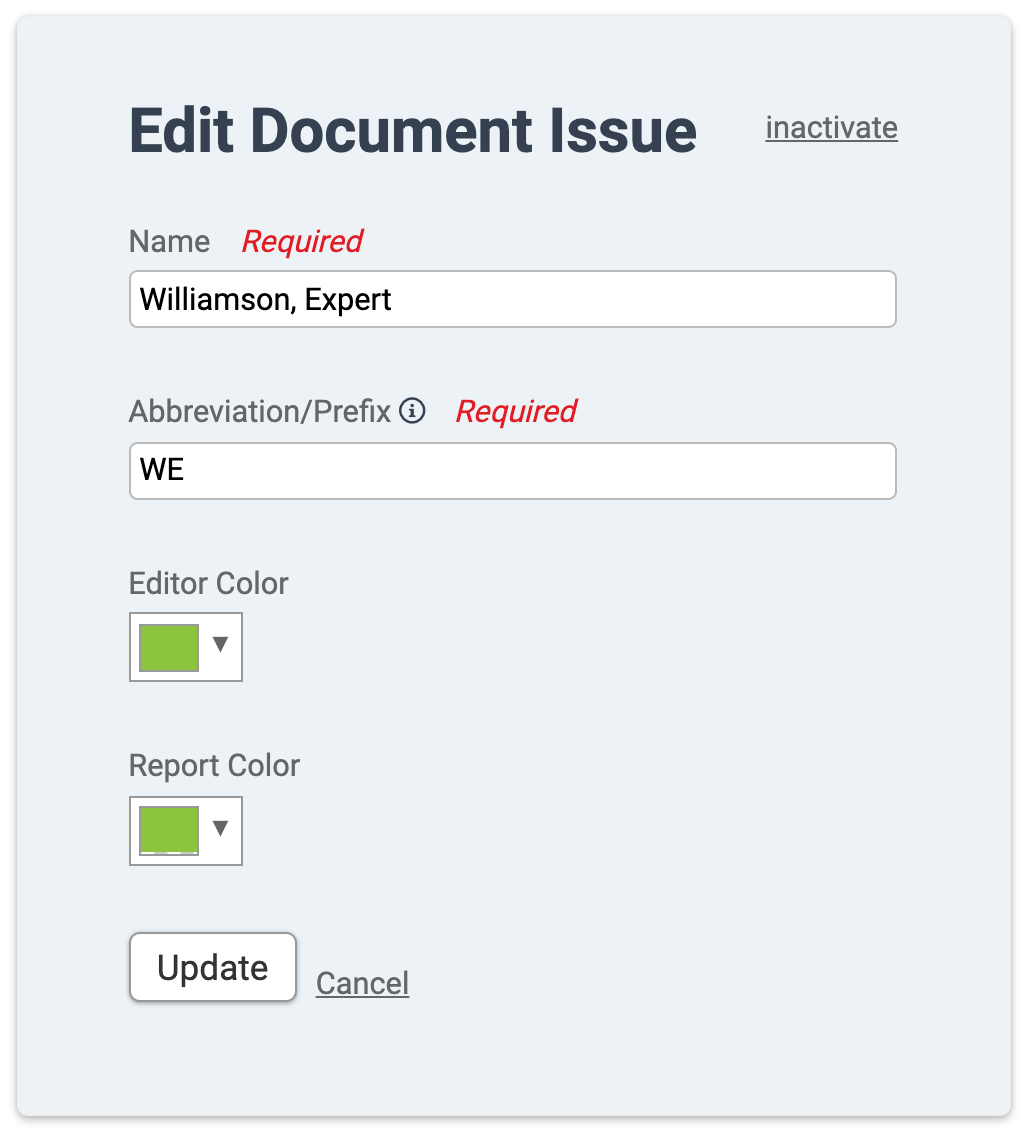Click the Required text next to Abbreviation/Prefix

pos(517,412)
